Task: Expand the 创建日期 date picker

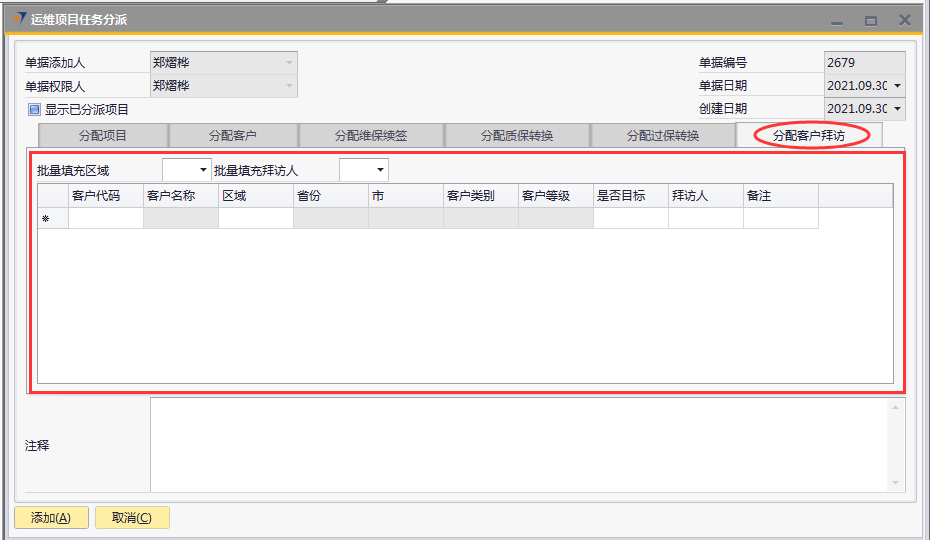Action: coord(897,109)
